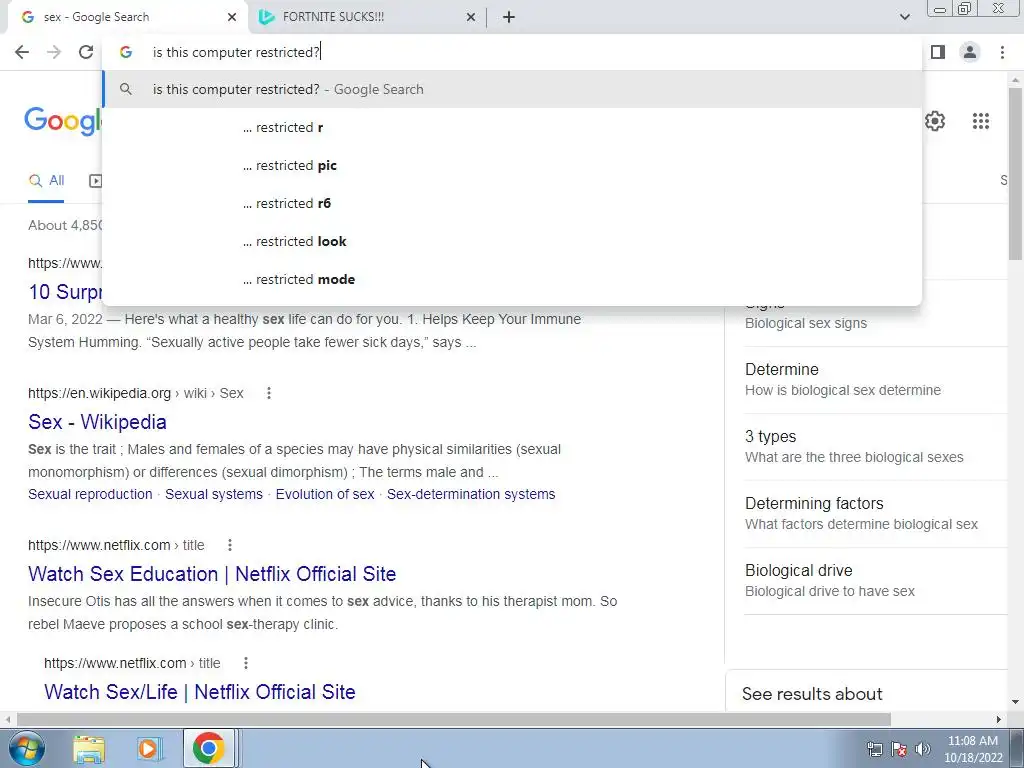Open the Windows Start orb
This screenshot has width=1024, height=768.
(27, 748)
